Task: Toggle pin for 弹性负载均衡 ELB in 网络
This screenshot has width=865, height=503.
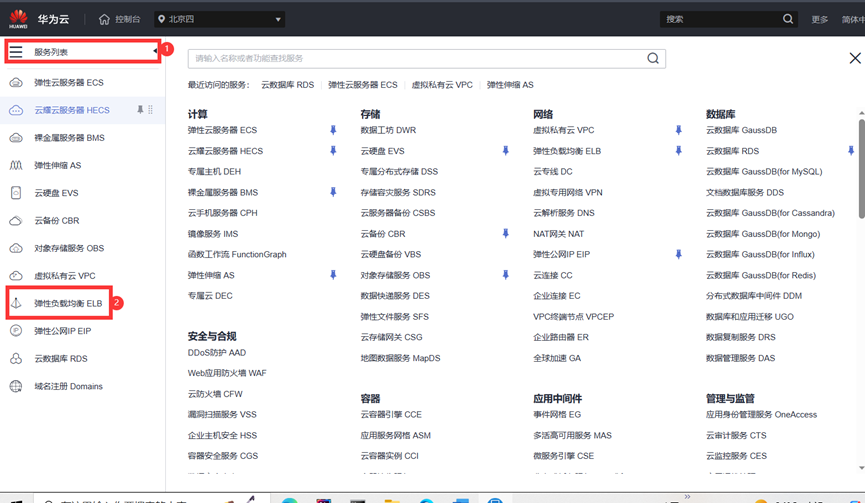Action: [x=679, y=151]
